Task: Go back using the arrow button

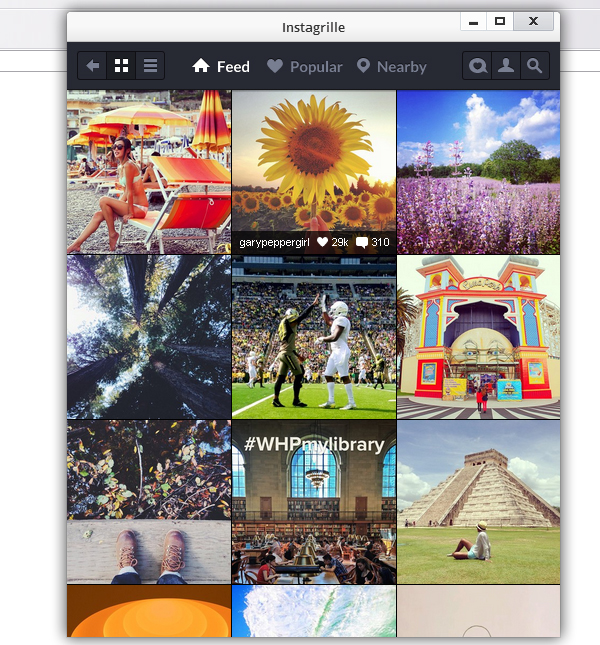Action: [x=93, y=65]
